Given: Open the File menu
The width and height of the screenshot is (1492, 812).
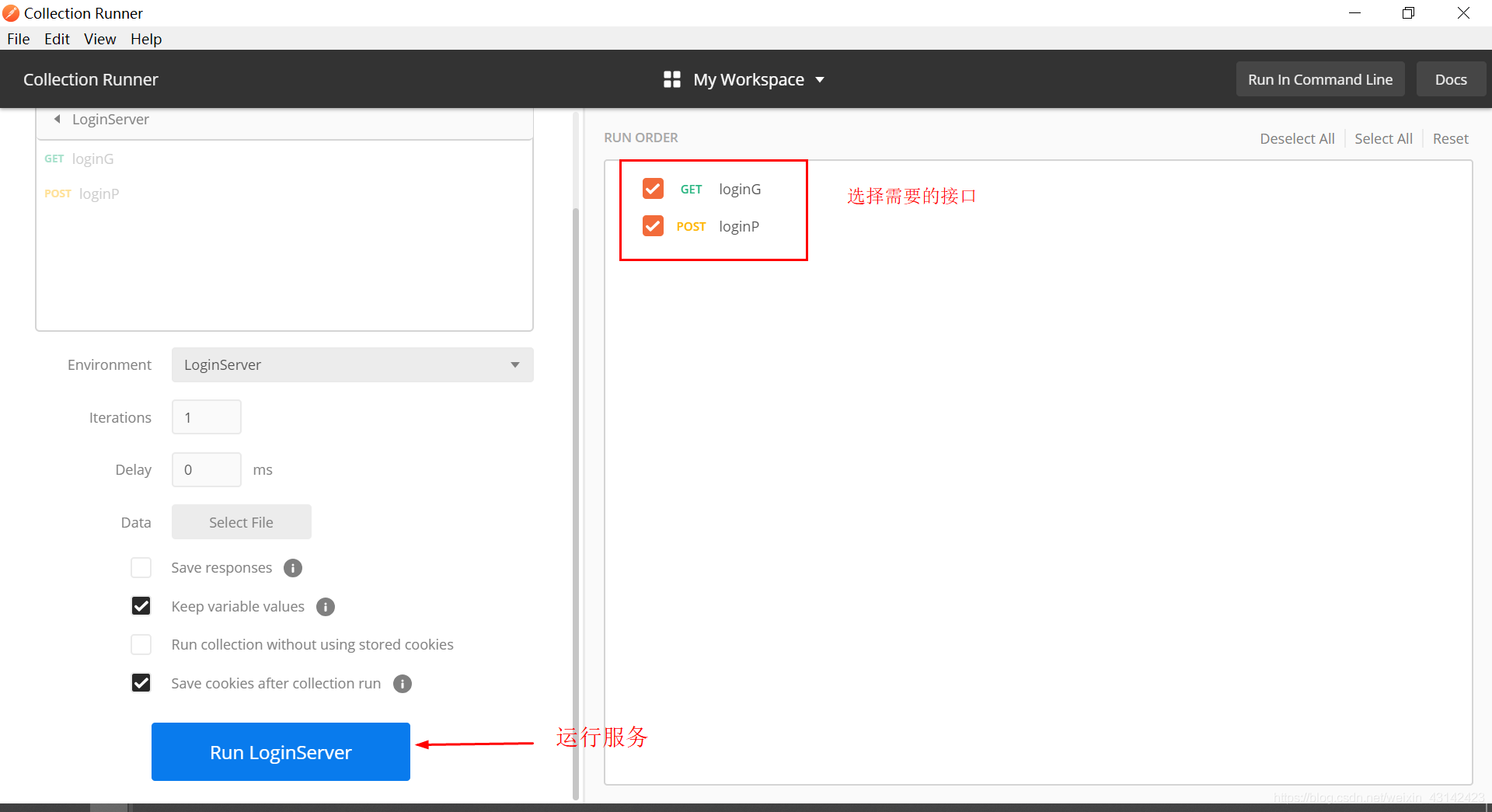Looking at the screenshot, I should coord(19,39).
